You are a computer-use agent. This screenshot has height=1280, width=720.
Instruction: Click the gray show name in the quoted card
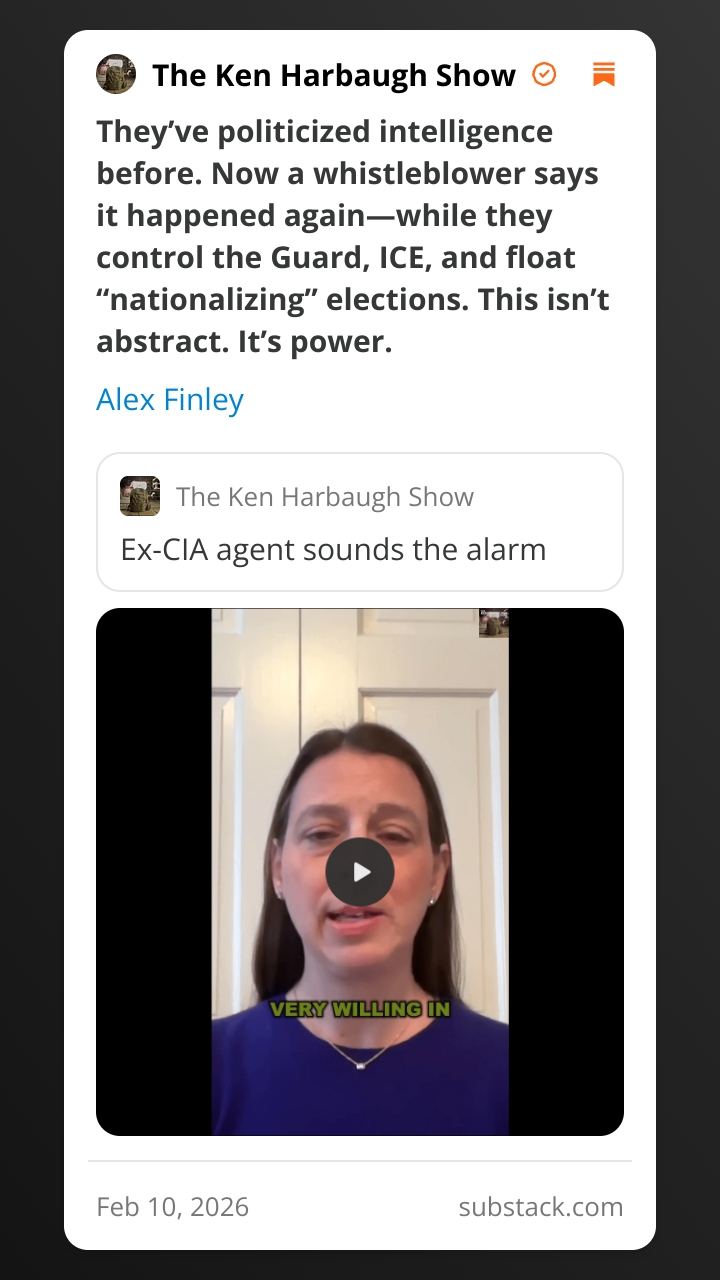coord(325,497)
